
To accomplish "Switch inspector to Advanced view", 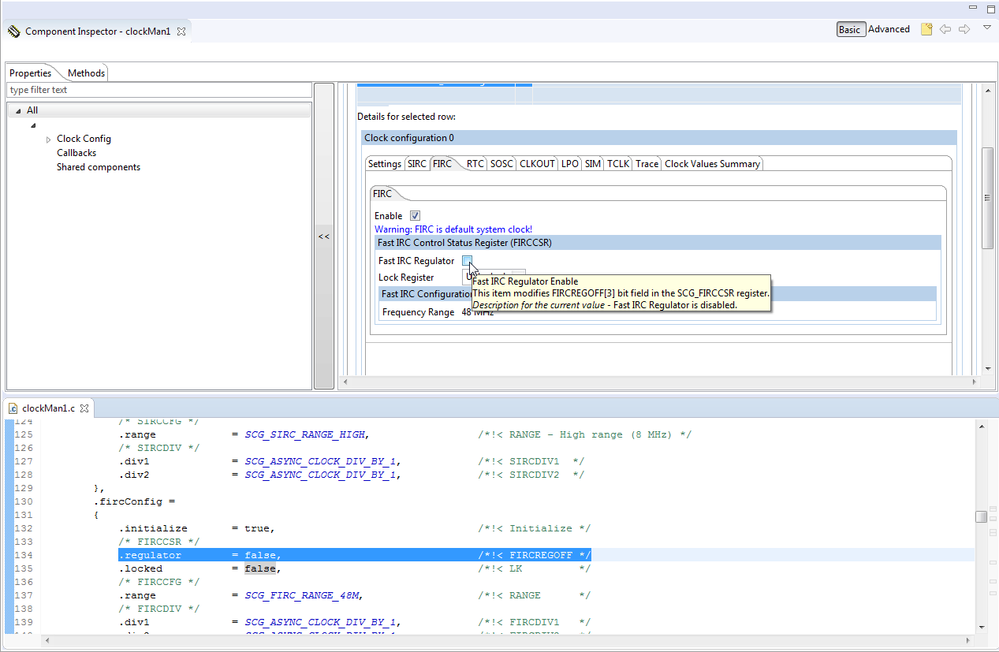I will [x=889, y=29].
